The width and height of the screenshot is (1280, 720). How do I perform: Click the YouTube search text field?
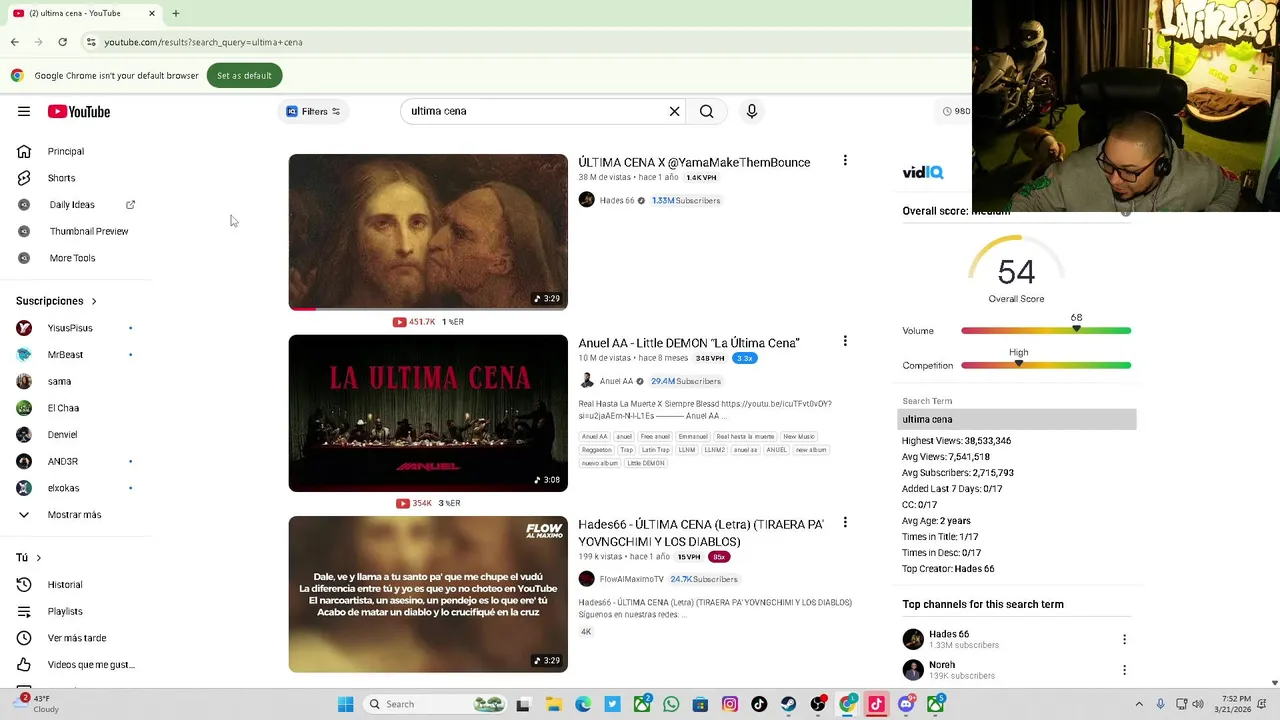pos(535,111)
